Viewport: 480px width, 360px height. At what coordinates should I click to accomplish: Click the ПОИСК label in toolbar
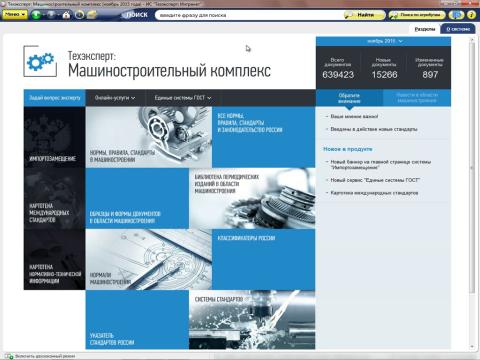click(x=137, y=15)
